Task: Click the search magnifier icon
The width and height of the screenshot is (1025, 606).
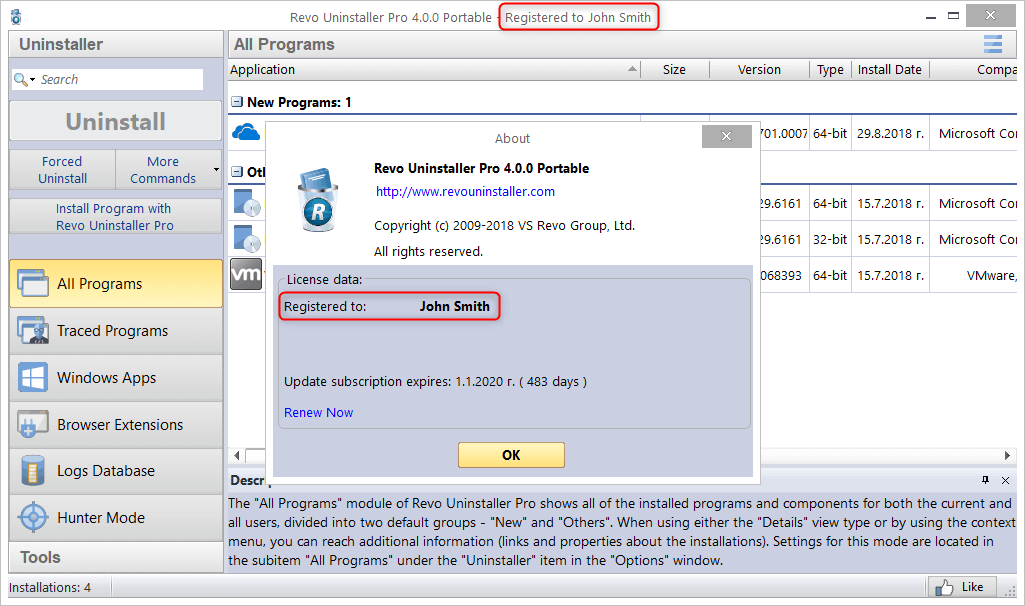Action: pos(20,79)
